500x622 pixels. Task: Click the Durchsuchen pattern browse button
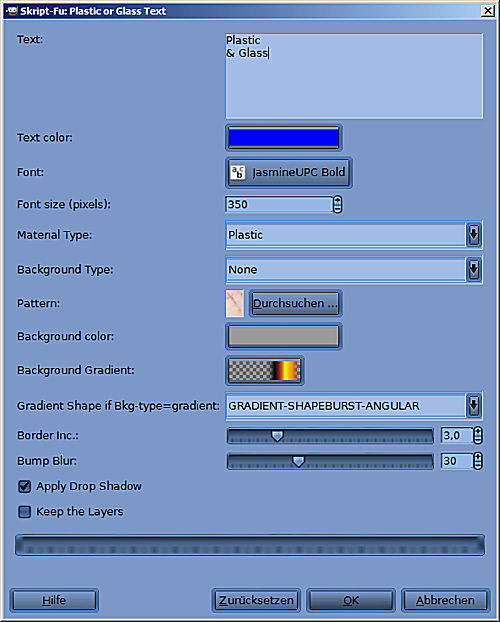tap(295, 303)
